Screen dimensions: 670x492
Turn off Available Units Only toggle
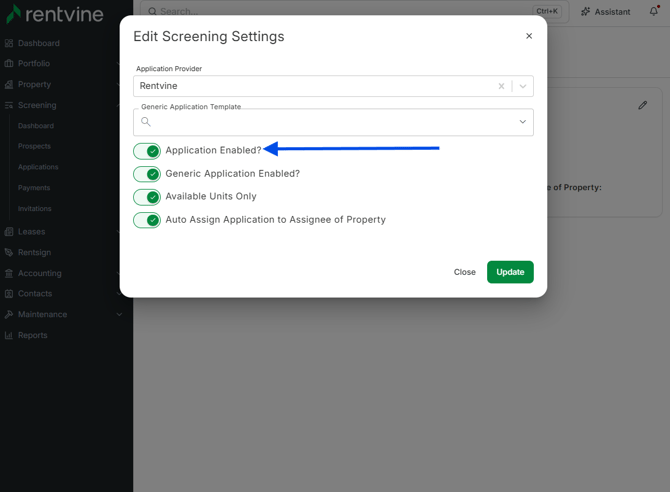point(147,197)
